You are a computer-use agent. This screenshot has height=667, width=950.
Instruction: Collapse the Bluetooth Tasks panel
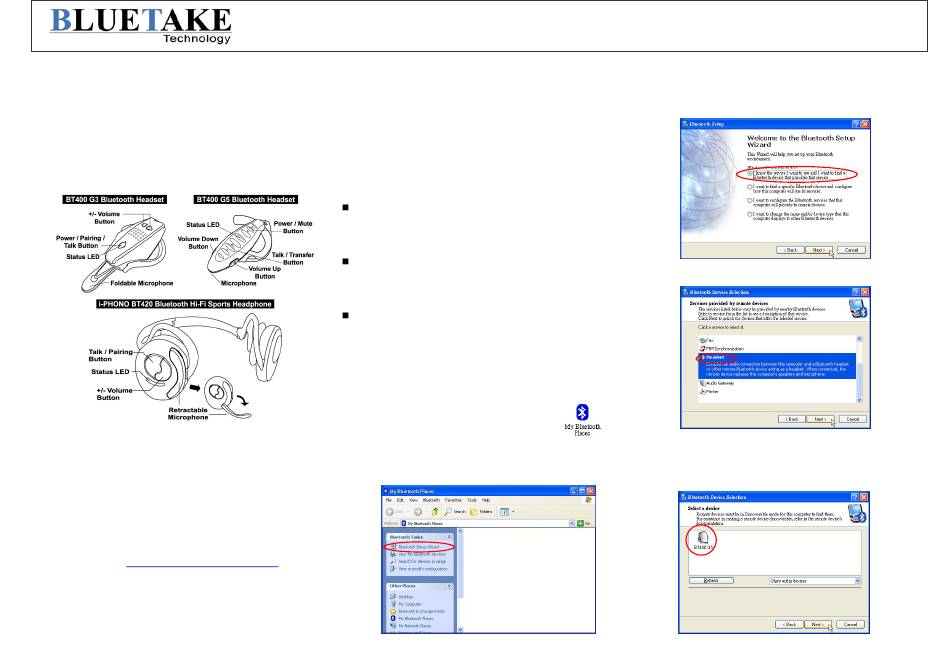pos(450,537)
